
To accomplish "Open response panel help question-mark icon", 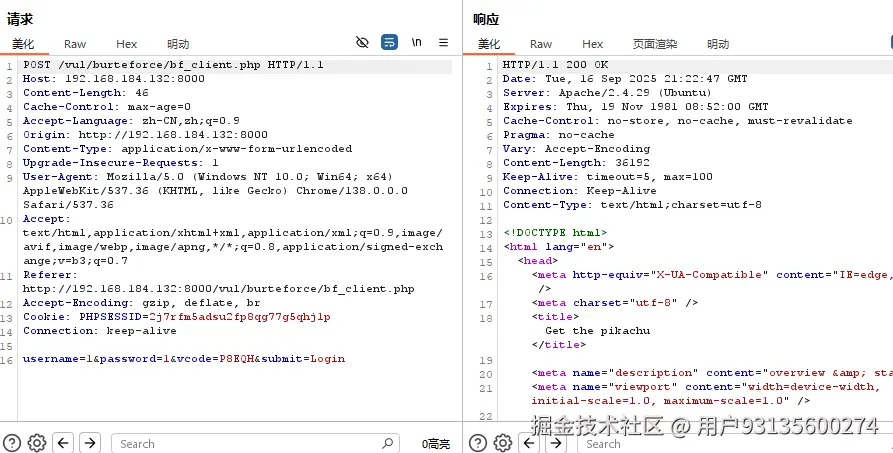I will point(478,443).
